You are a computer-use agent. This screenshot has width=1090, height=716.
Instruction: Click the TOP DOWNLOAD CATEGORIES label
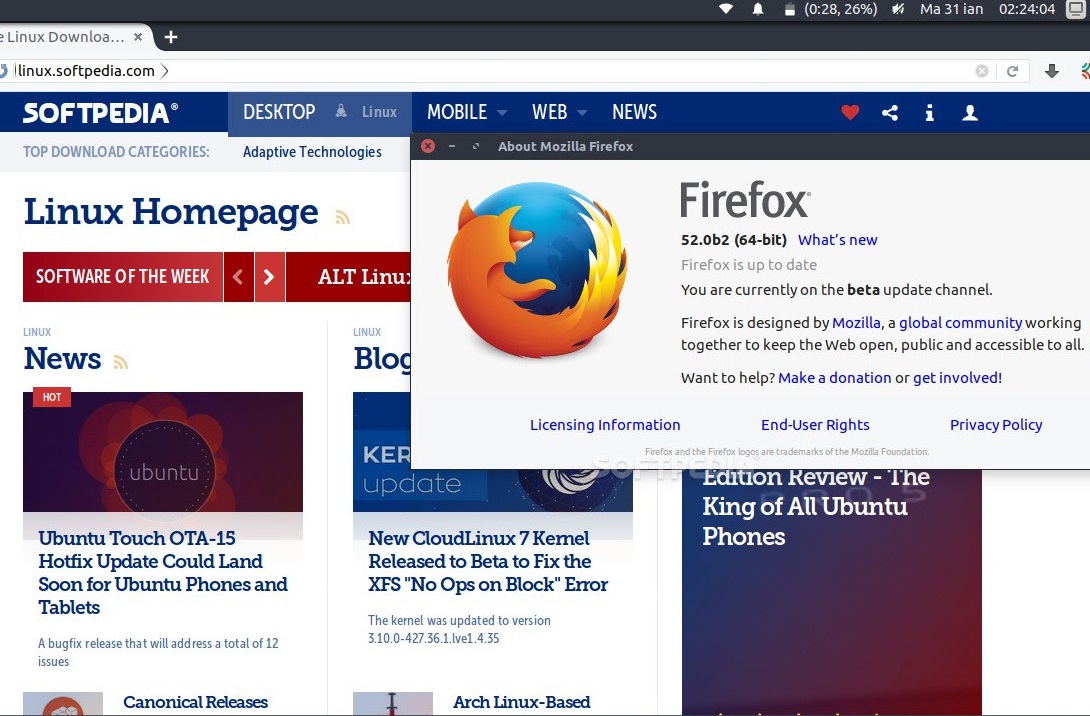click(116, 152)
